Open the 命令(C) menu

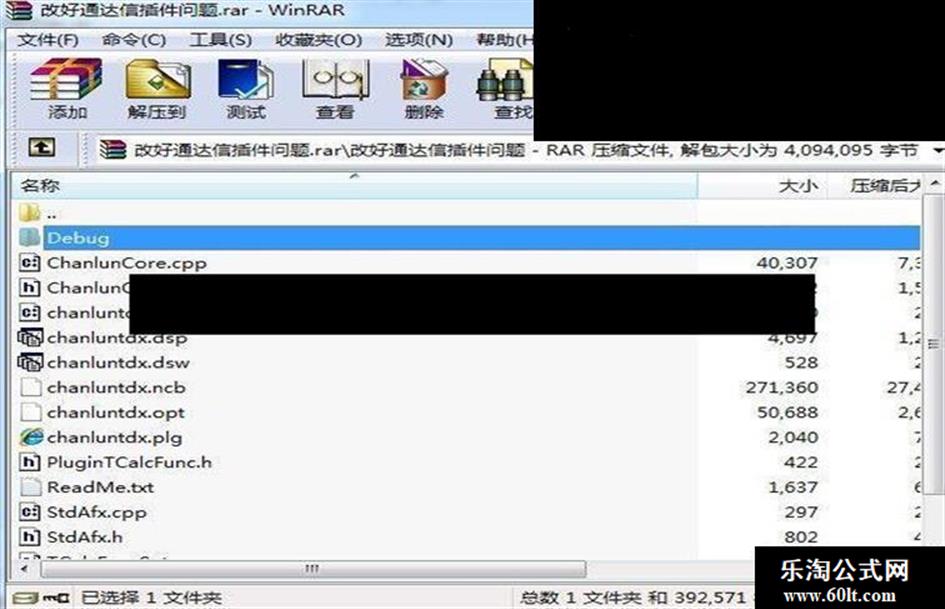tap(134, 40)
